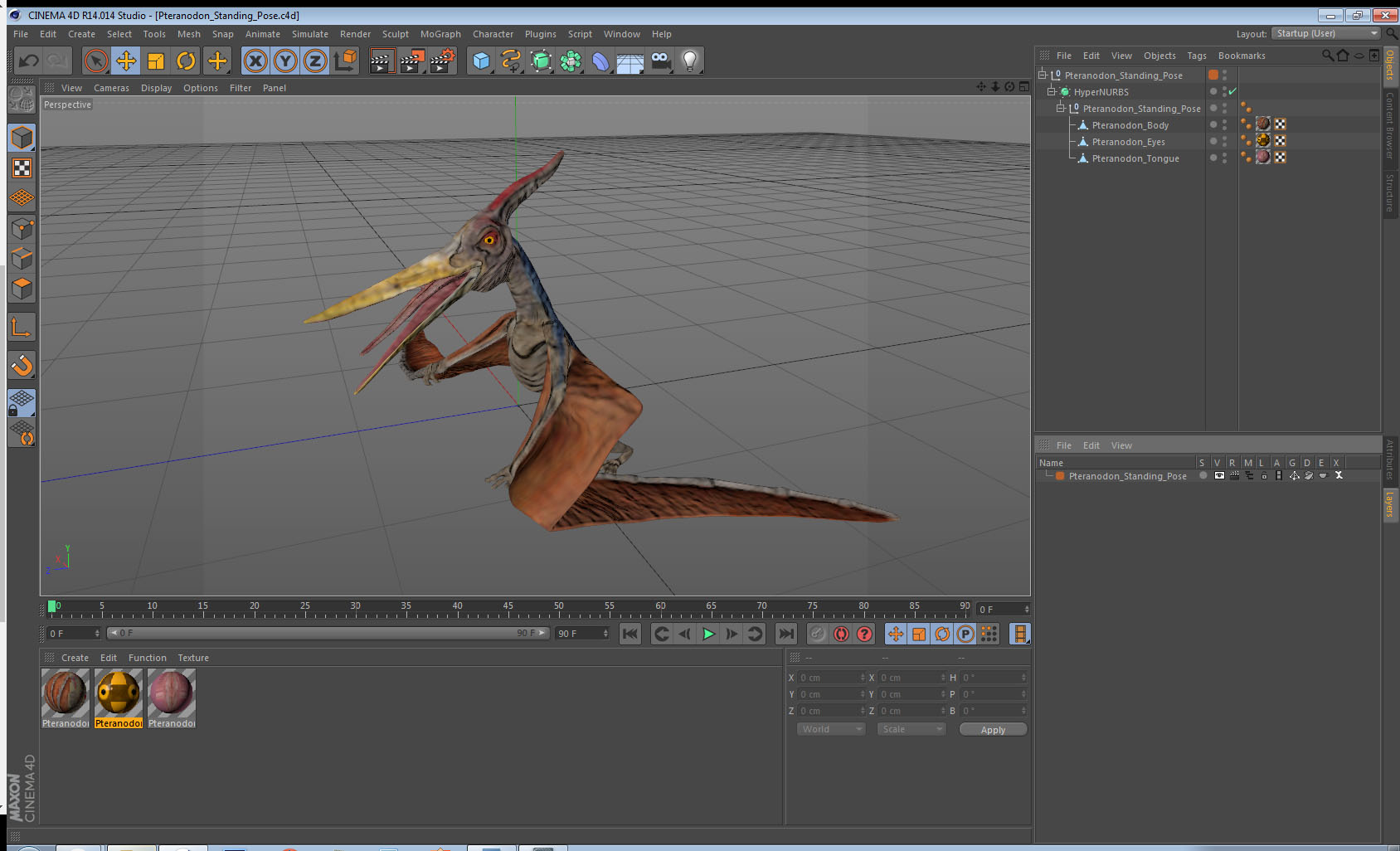Render the active view

tap(382, 61)
